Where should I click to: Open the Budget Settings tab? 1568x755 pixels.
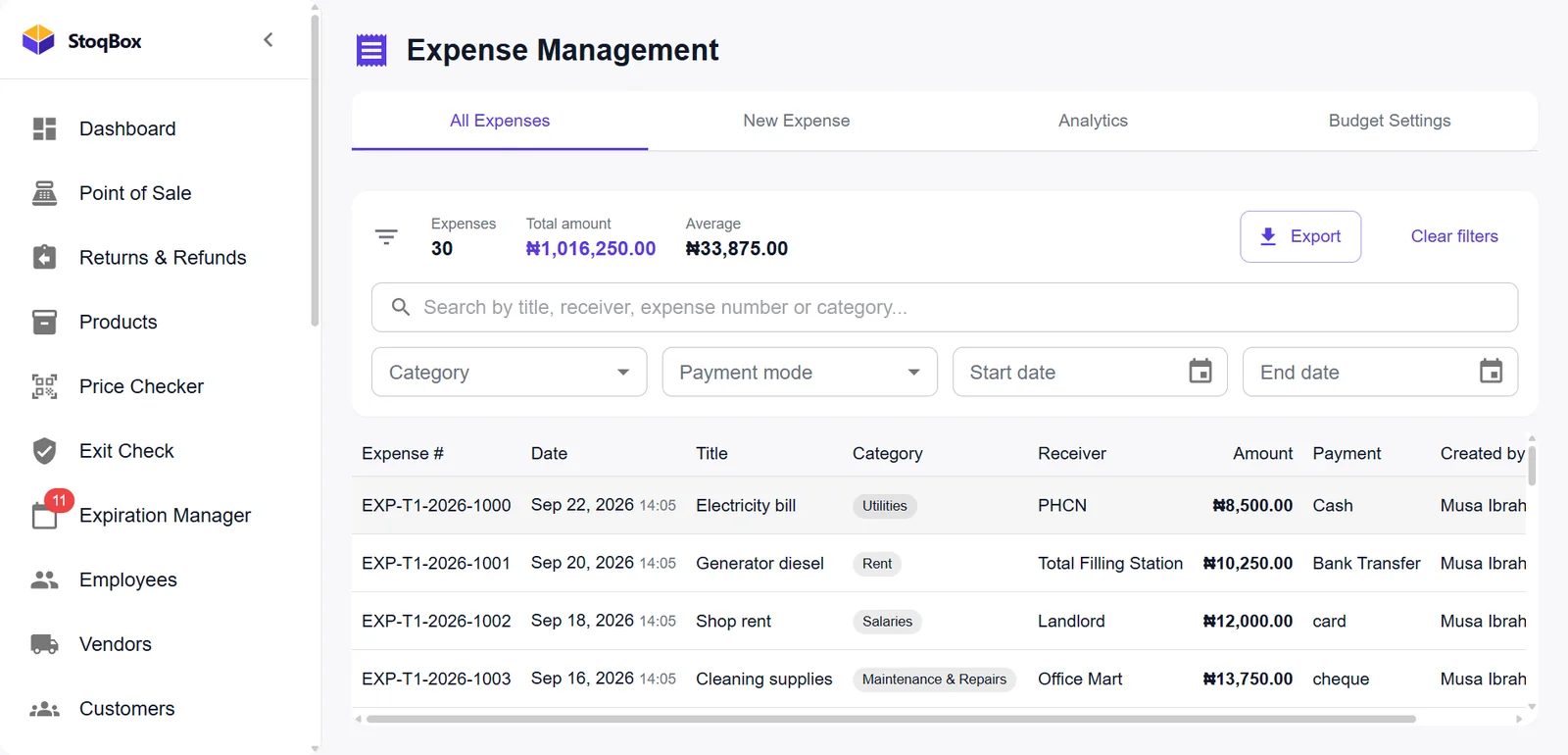[x=1390, y=121]
